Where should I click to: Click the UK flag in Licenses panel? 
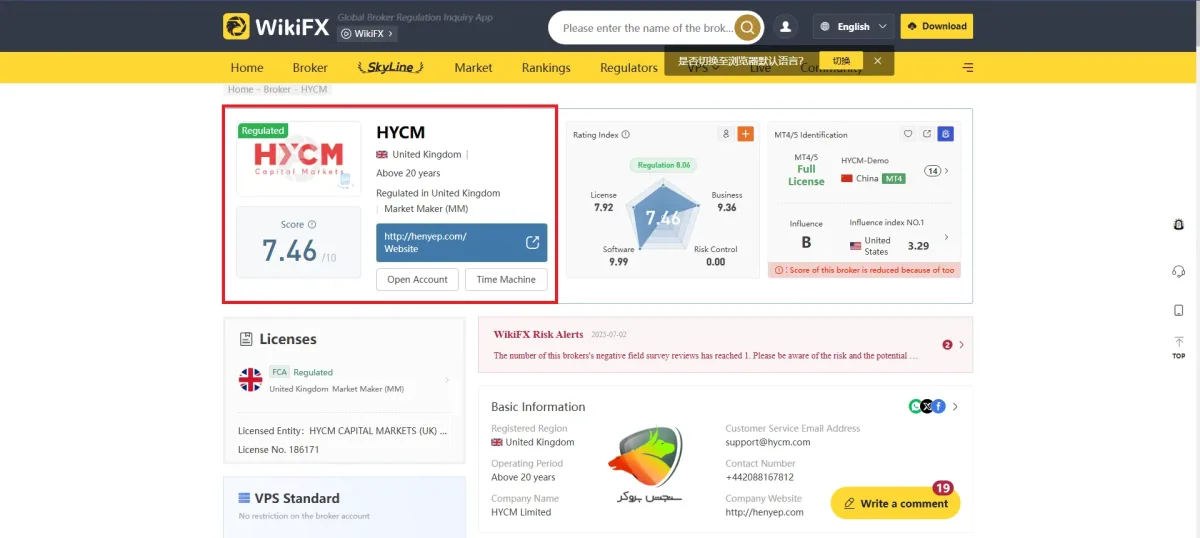(x=250, y=380)
